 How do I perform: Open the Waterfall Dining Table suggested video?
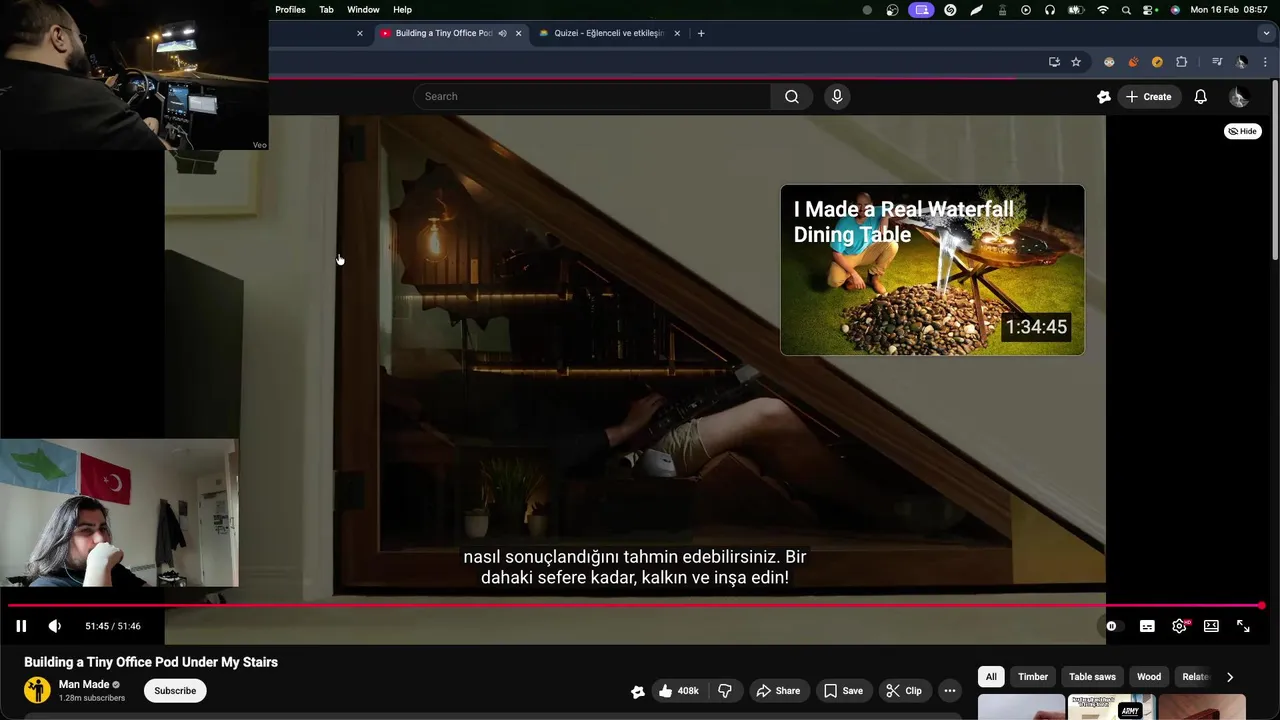pyautogui.click(x=932, y=270)
